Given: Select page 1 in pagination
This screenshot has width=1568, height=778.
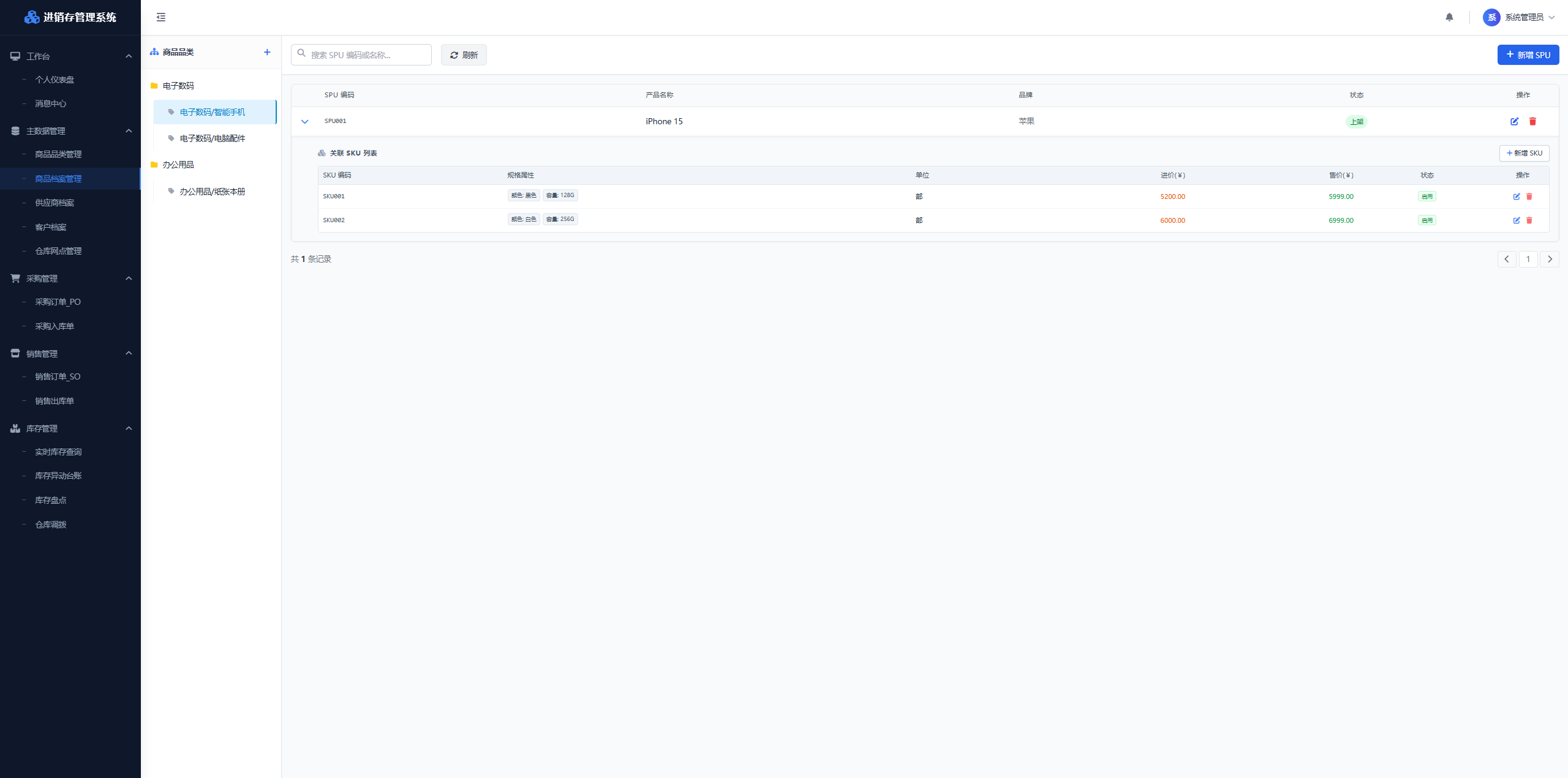Looking at the screenshot, I should 1528,259.
